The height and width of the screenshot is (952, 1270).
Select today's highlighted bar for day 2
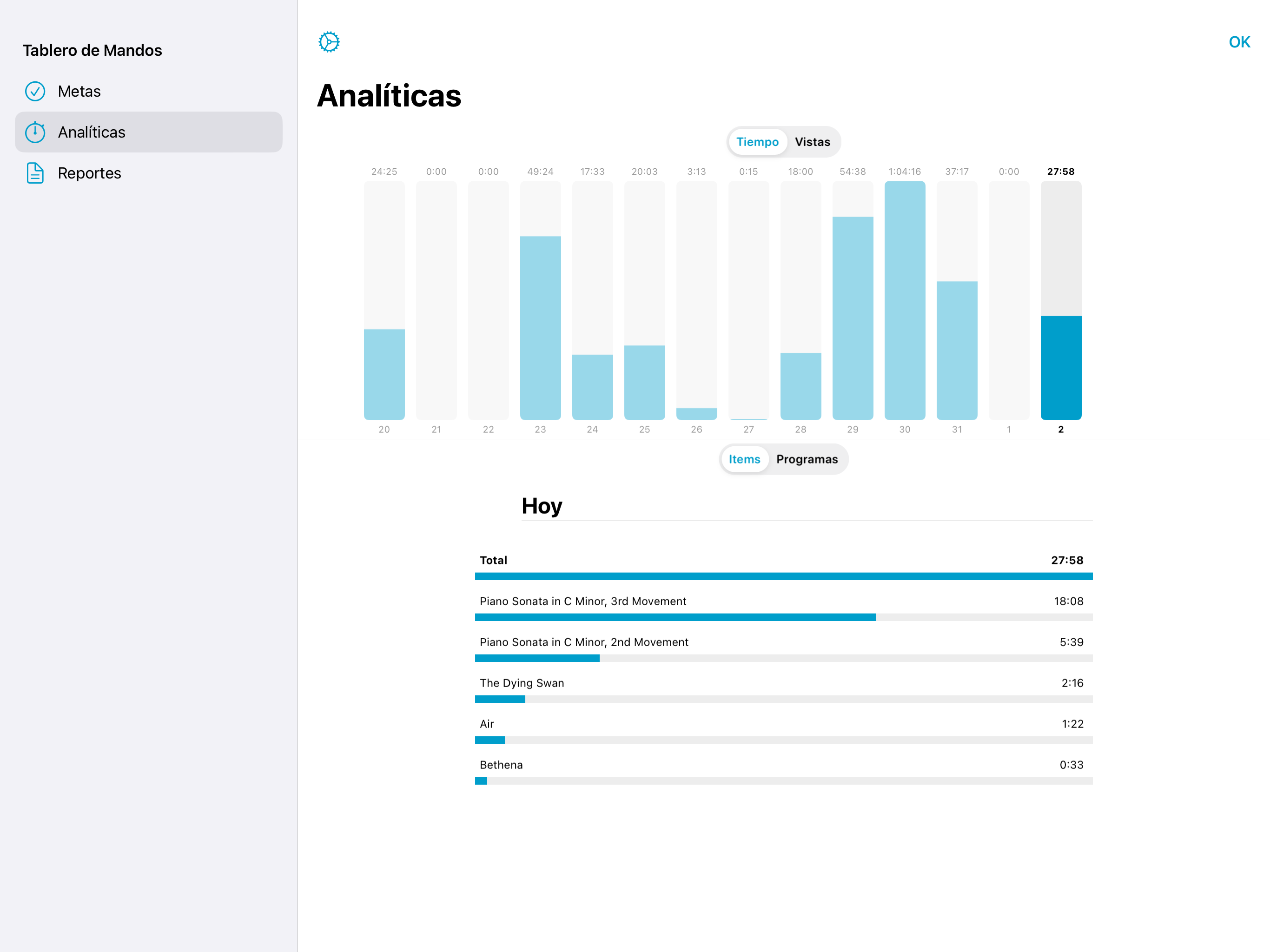(1060, 368)
